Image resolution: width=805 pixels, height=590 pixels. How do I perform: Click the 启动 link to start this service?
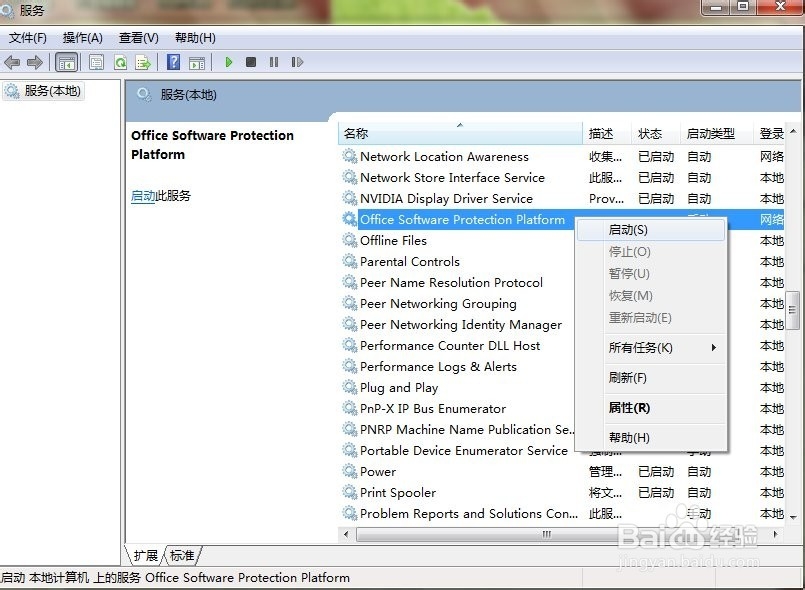click(143, 196)
